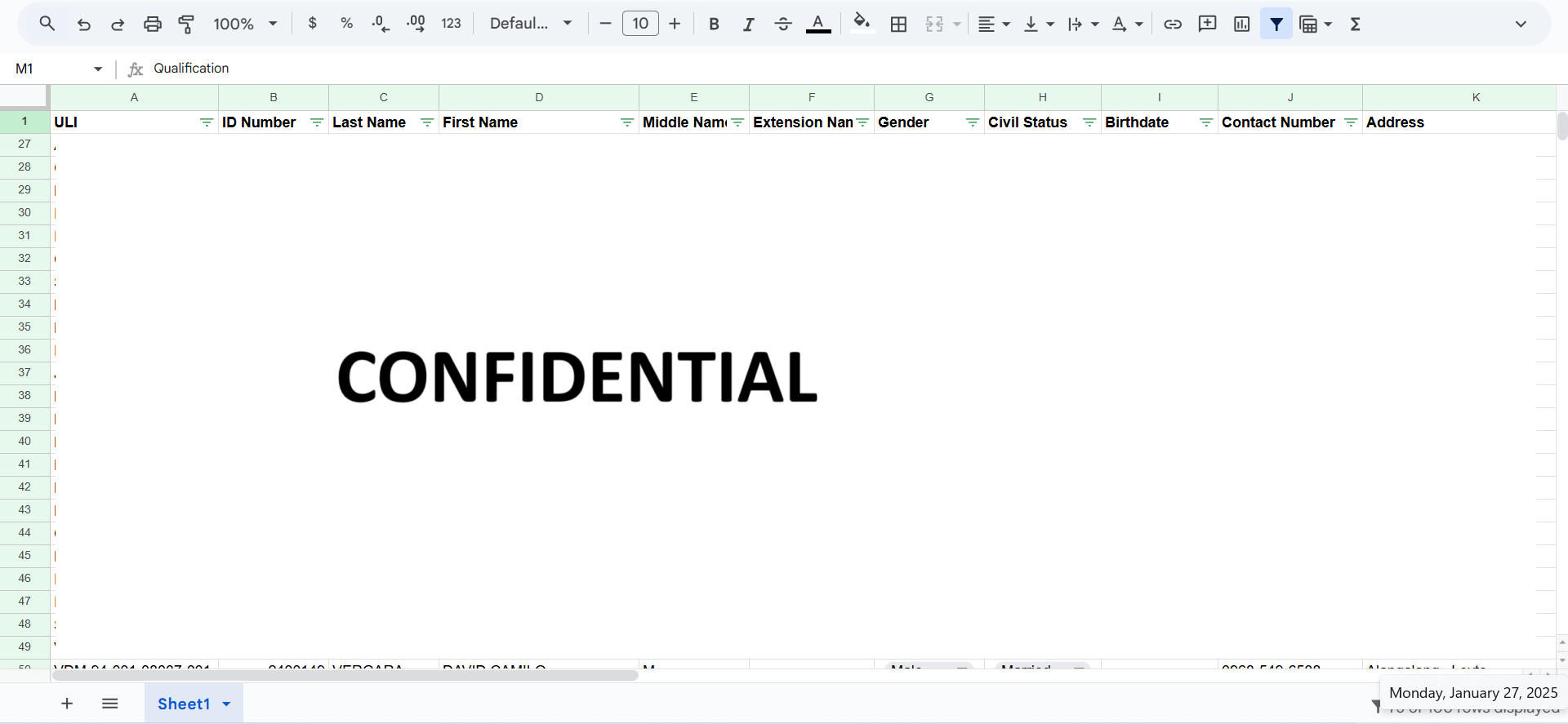The height and width of the screenshot is (724, 1568).
Task: Open the functions sigma menu
Action: (x=1356, y=24)
